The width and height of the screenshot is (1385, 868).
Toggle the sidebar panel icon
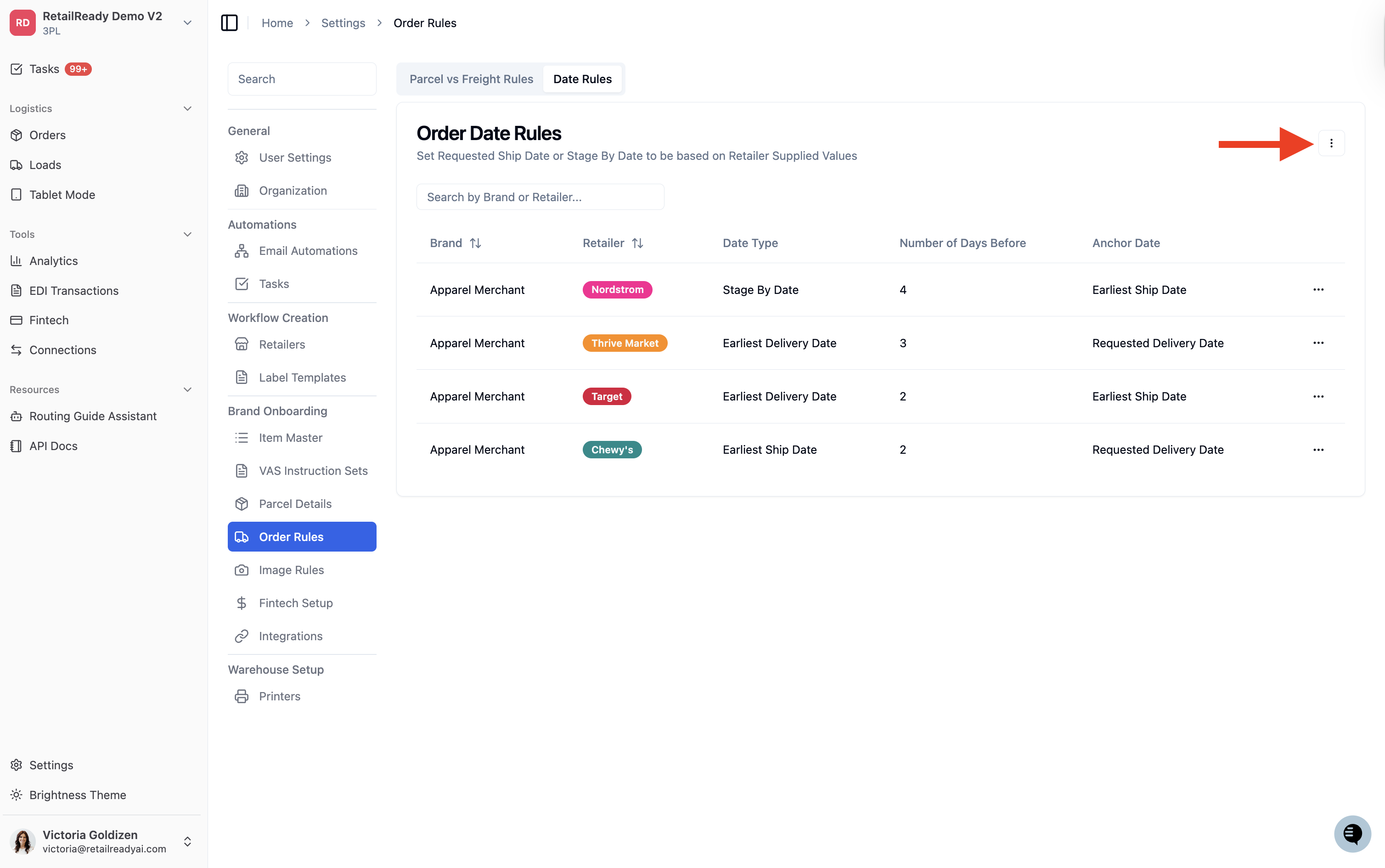[x=229, y=23]
